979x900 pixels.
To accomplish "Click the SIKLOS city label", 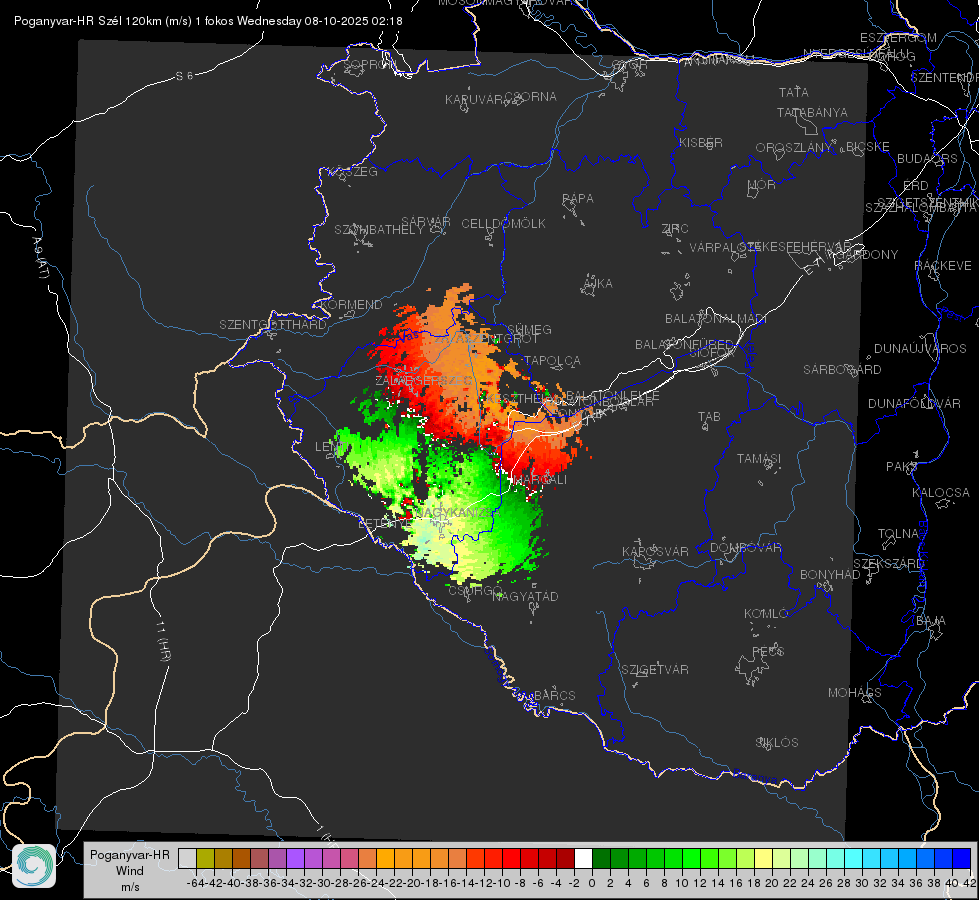I will (x=777, y=742).
